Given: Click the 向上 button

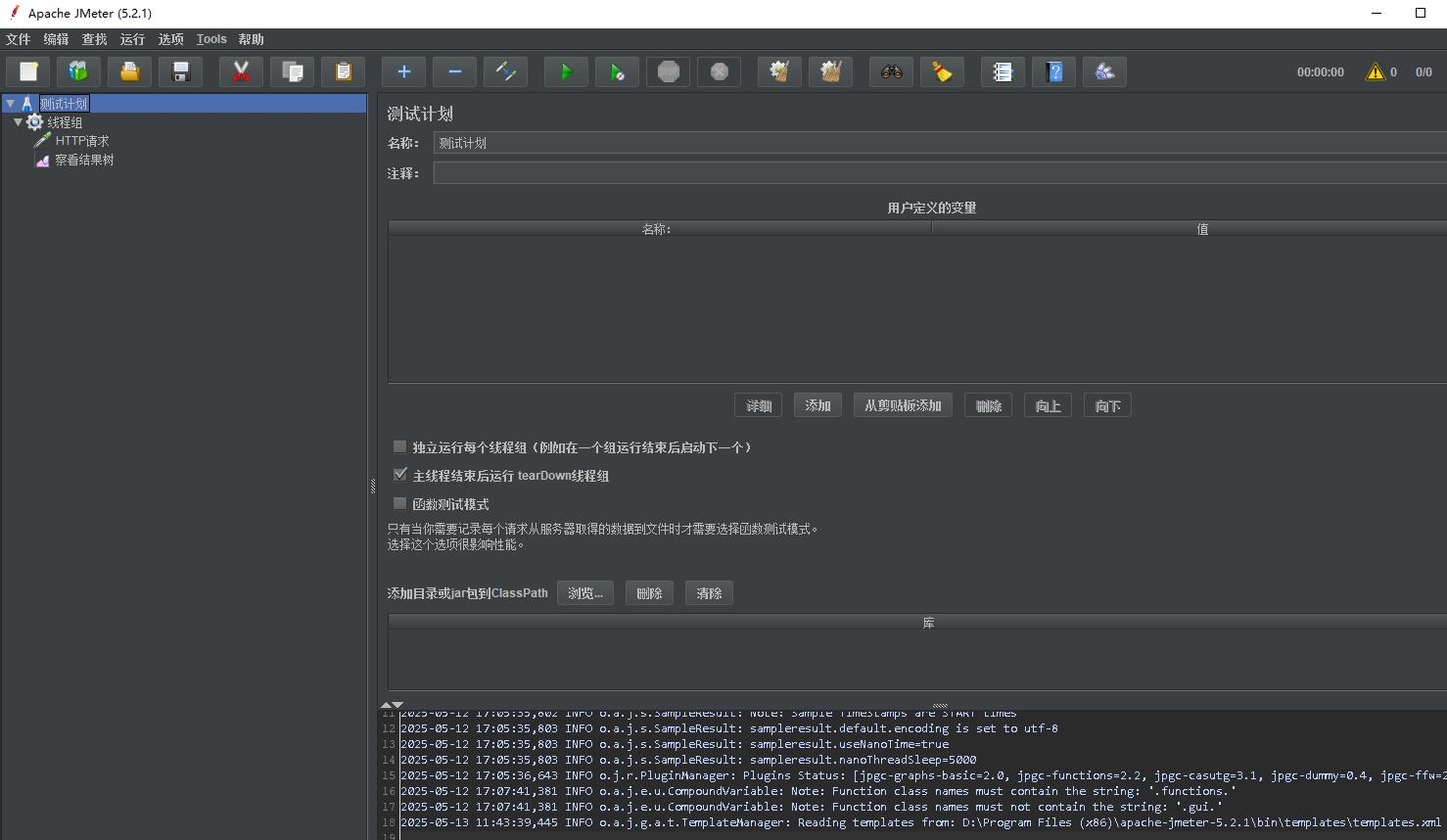Looking at the screenshot, I should [1048, 405].
